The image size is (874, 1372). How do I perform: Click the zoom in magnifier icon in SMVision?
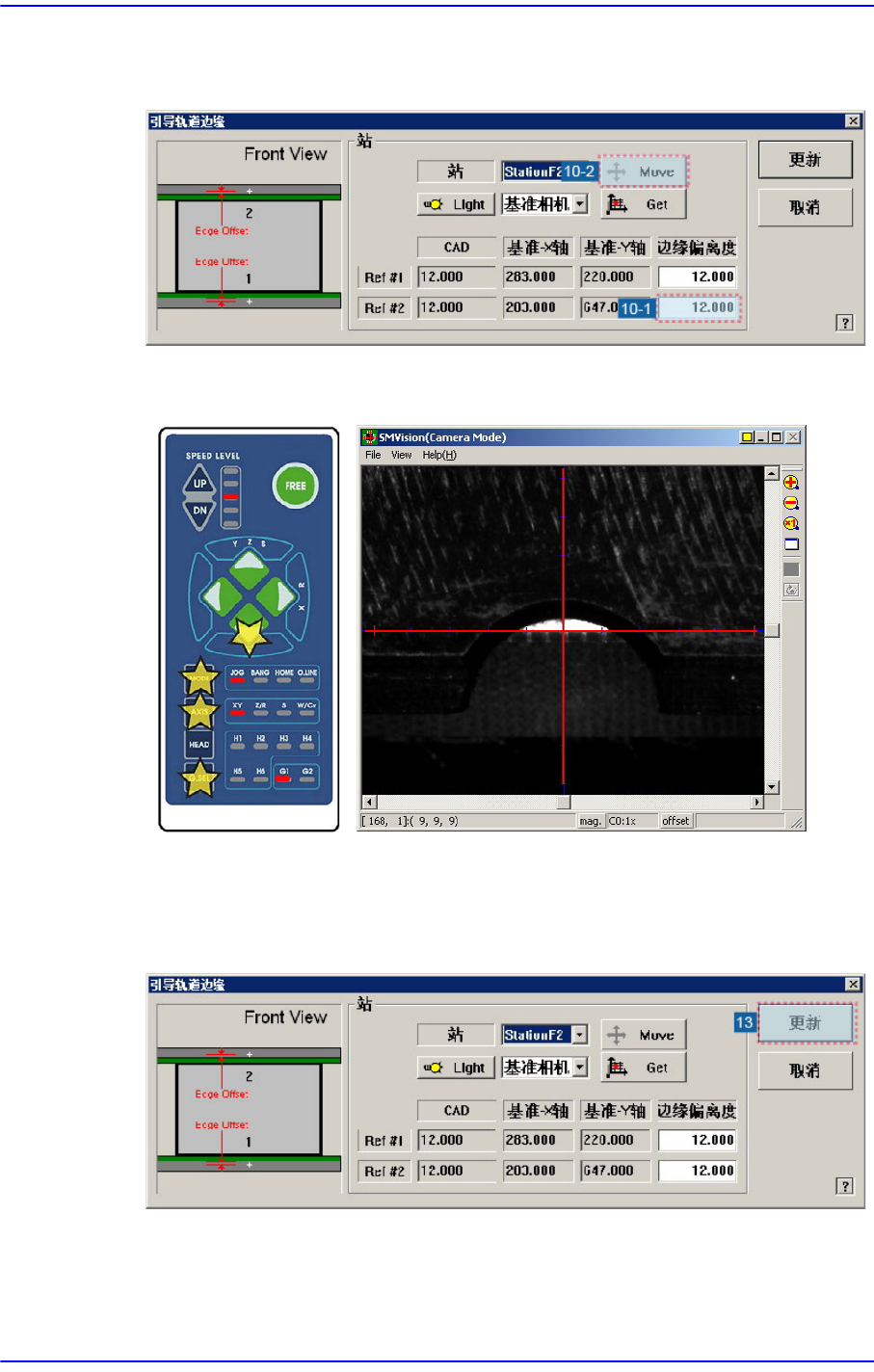pos(791,483)
